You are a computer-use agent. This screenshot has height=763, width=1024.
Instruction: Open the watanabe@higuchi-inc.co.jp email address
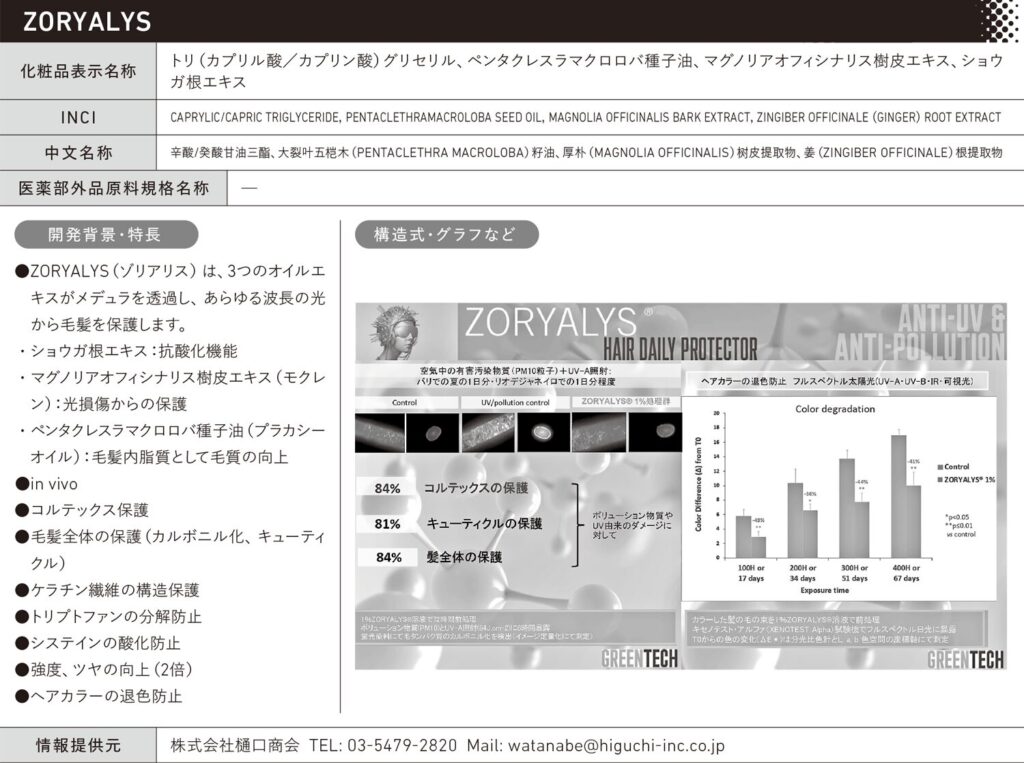[x=616, y=745]
